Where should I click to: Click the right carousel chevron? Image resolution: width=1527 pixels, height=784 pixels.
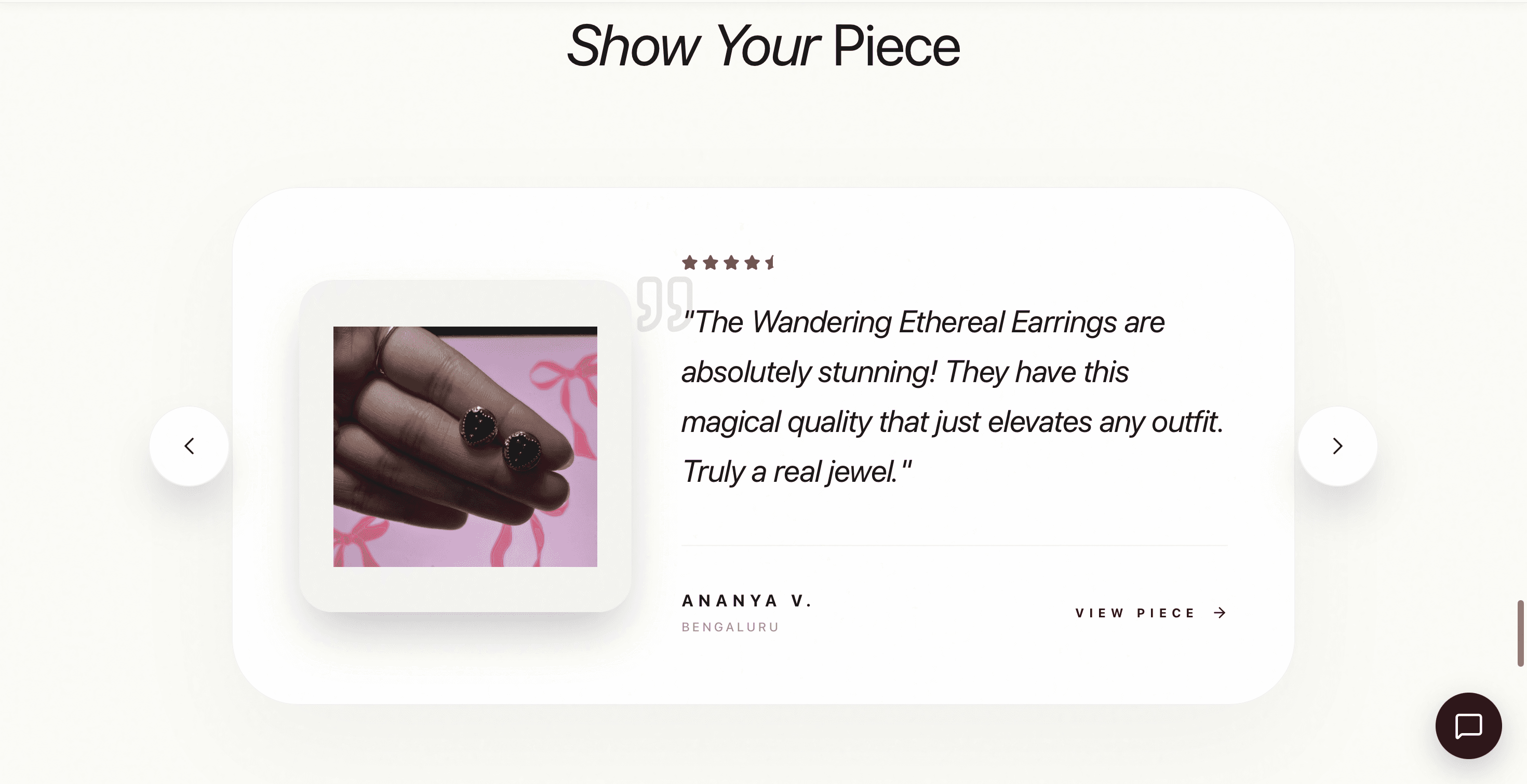[1337, 446]
